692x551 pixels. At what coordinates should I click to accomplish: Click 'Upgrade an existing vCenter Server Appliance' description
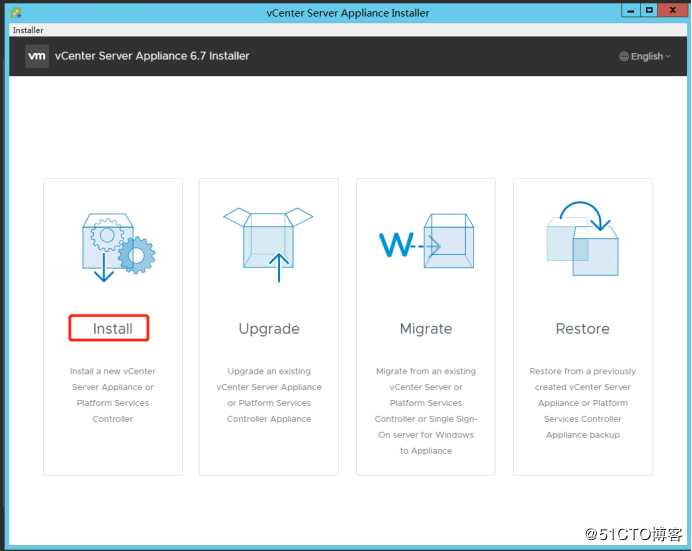click(269, 395)
